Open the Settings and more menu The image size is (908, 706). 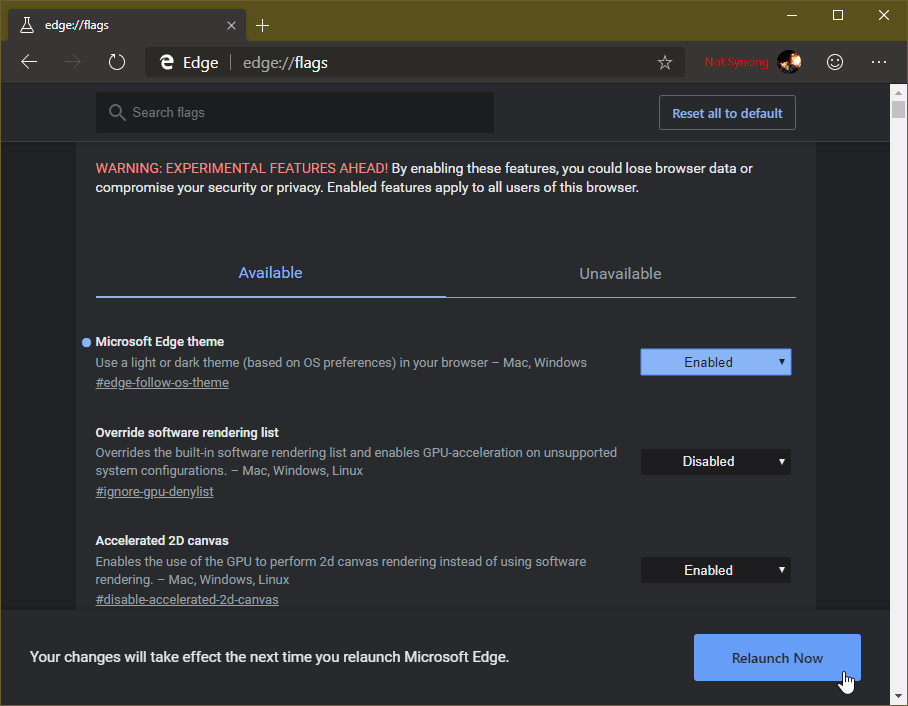tap(879, 62)
